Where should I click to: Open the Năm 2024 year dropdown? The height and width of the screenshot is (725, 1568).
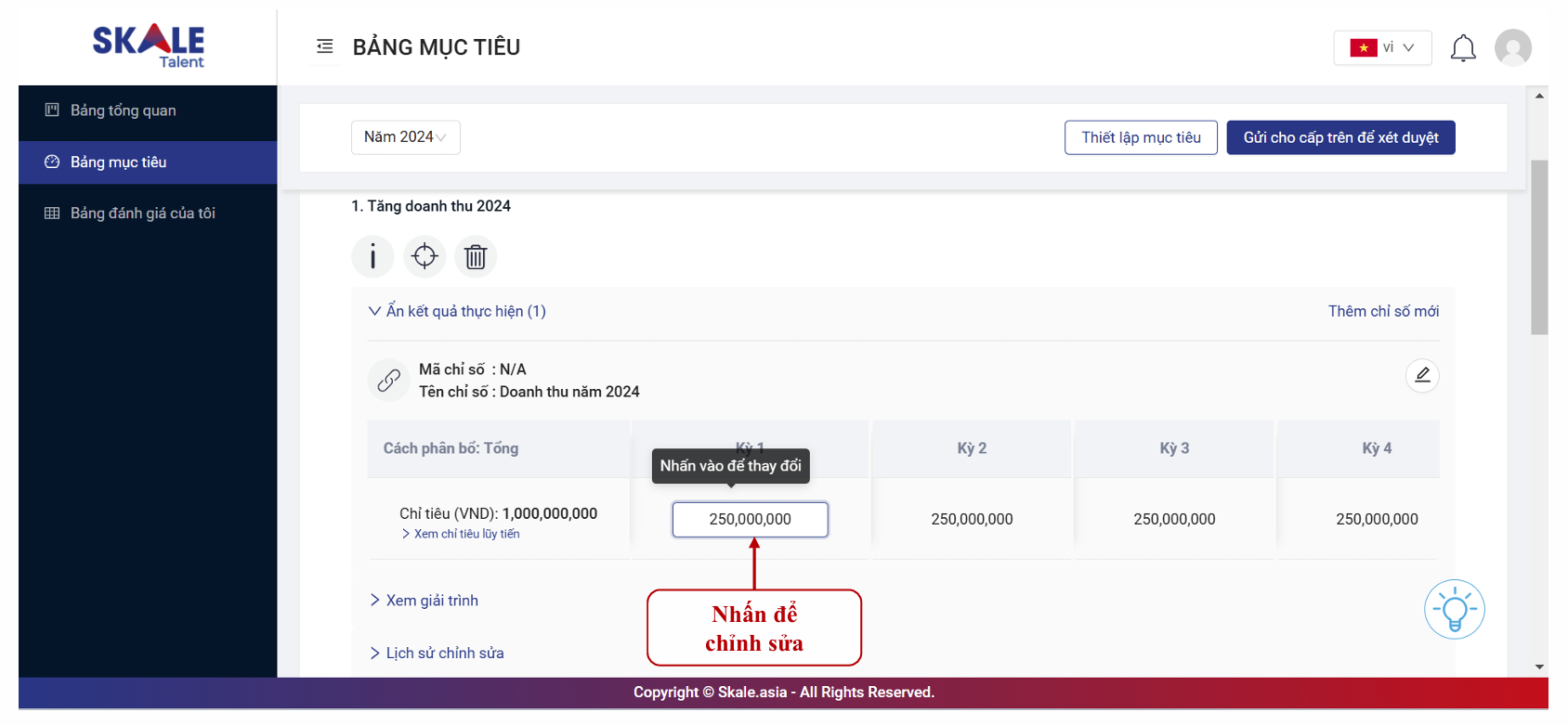point(405,137)
